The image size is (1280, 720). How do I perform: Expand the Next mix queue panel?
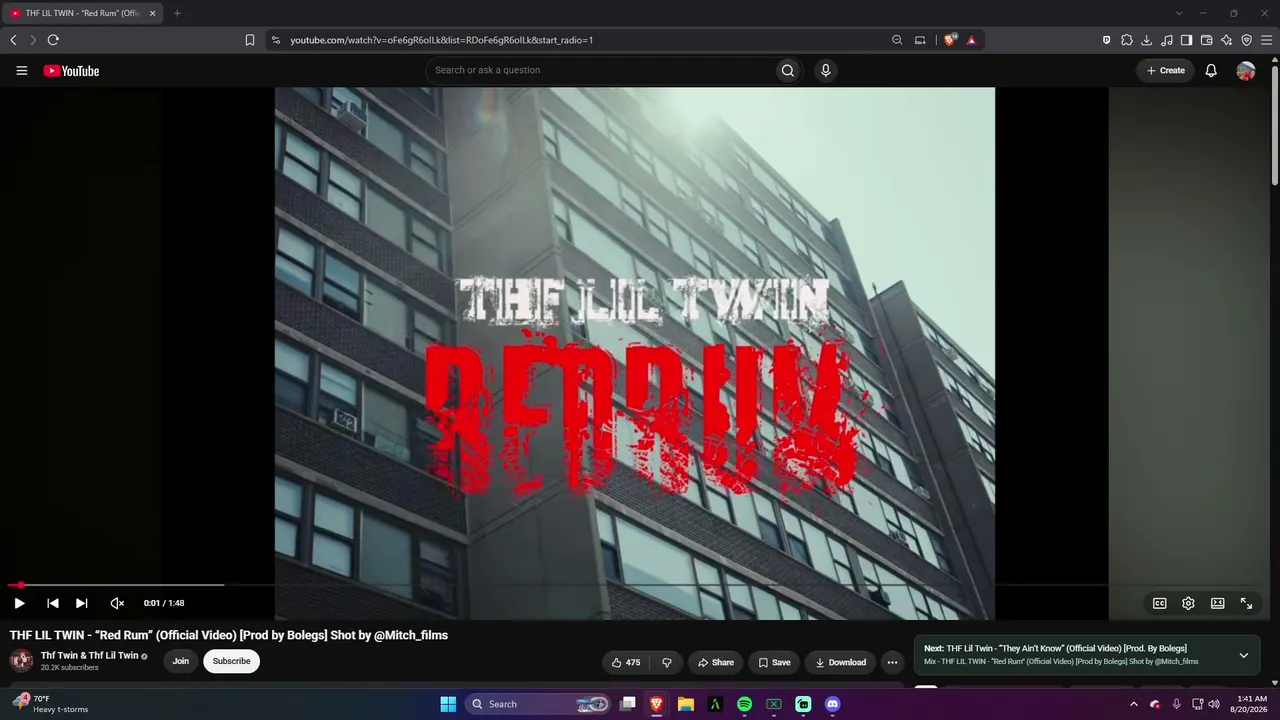click(1243, 655)
